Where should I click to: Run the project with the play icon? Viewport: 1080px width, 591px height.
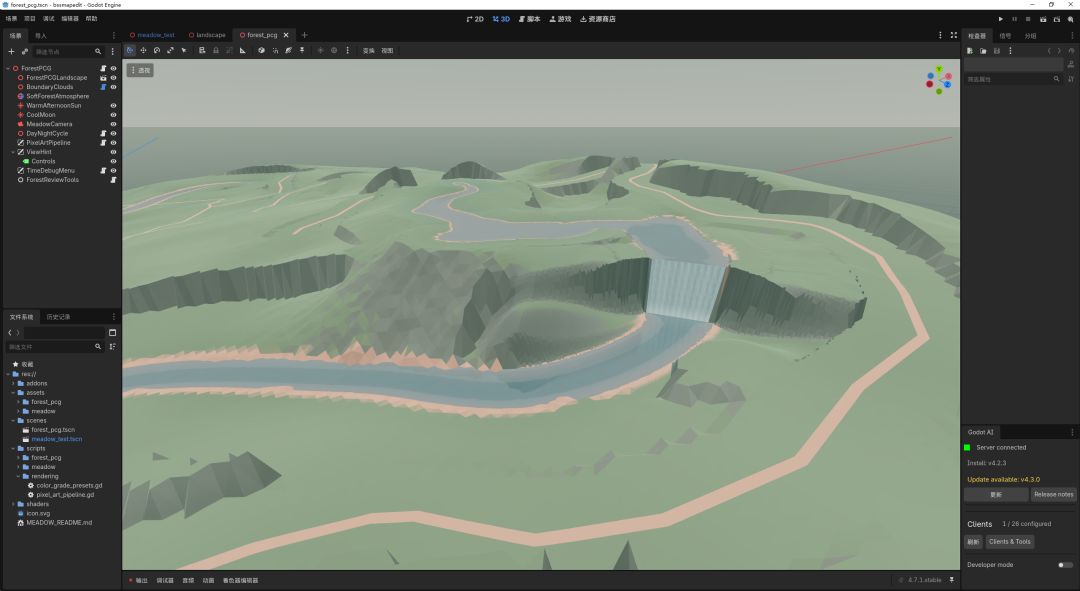coord(1001,19)
